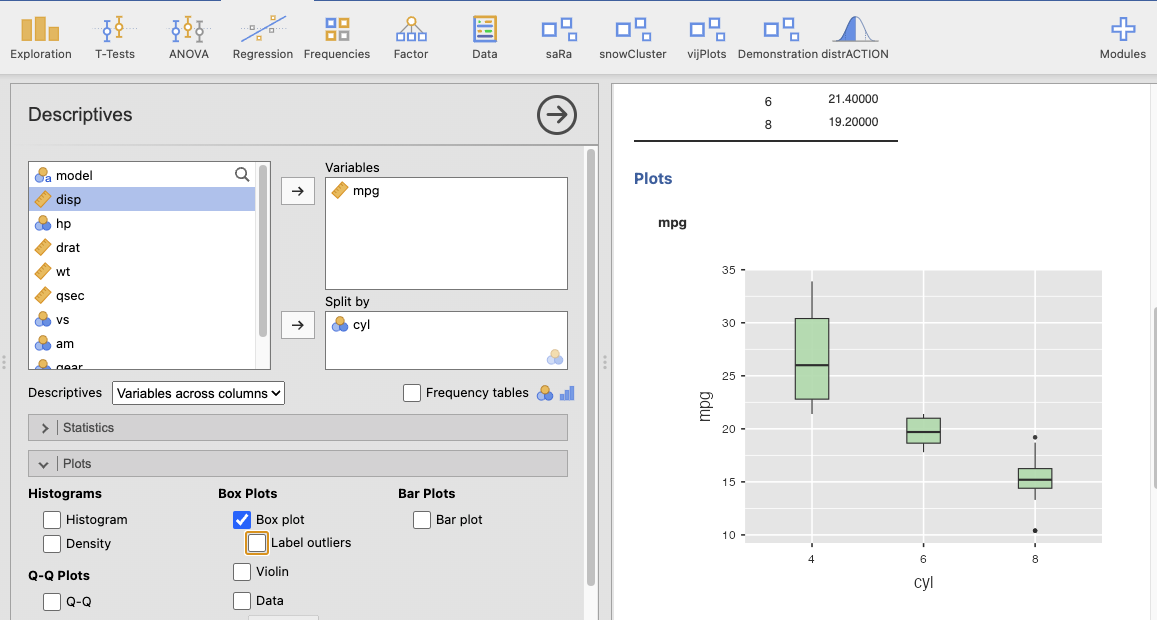Click arrow button to add to Split by
Screen dimensions: 1157x620
pyautogui.click(x=298, y=325)
